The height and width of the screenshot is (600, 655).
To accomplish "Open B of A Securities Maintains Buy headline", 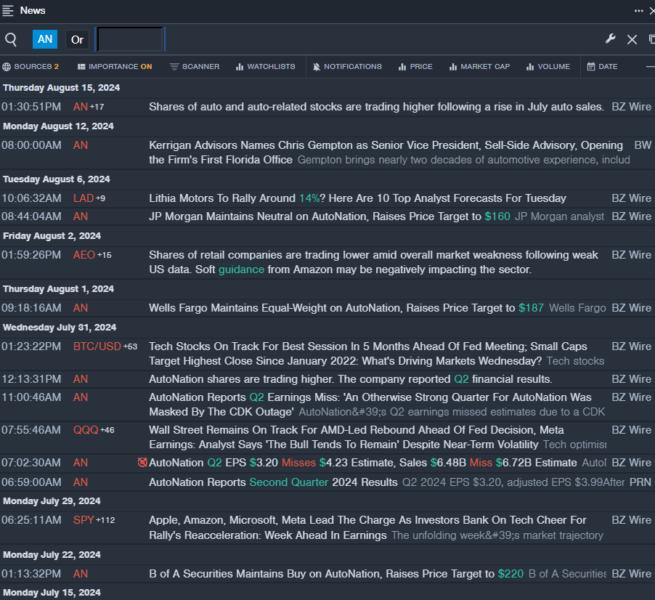I will click(x=336, y=574).
